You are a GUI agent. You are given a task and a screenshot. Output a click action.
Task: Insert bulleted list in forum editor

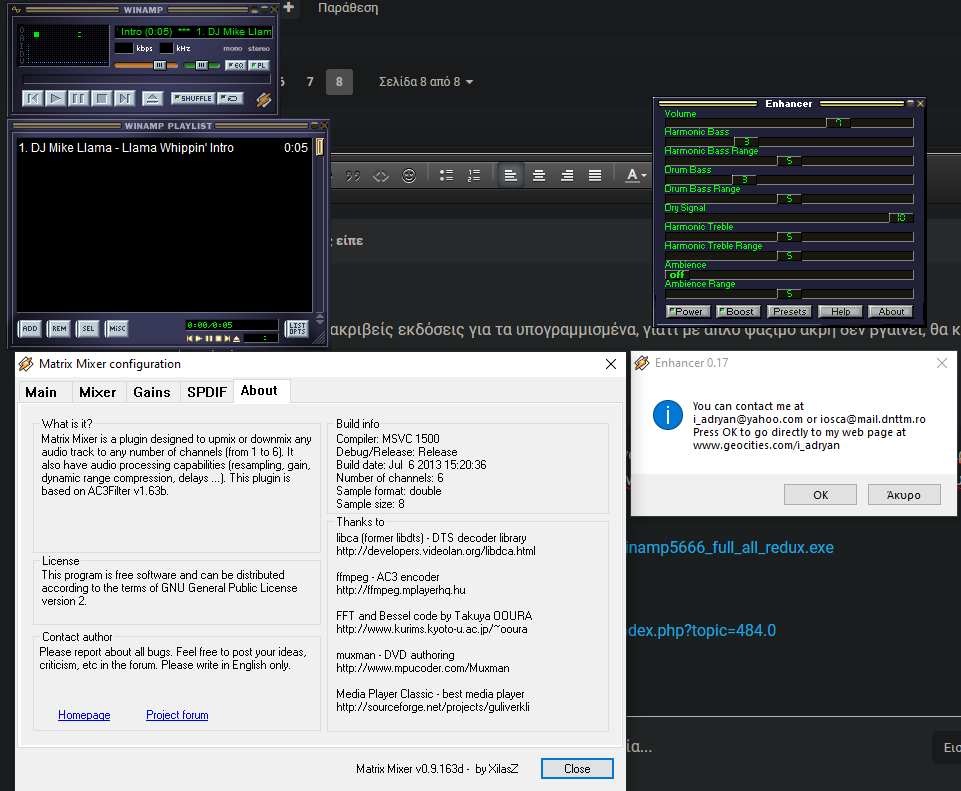pos(446,176)
